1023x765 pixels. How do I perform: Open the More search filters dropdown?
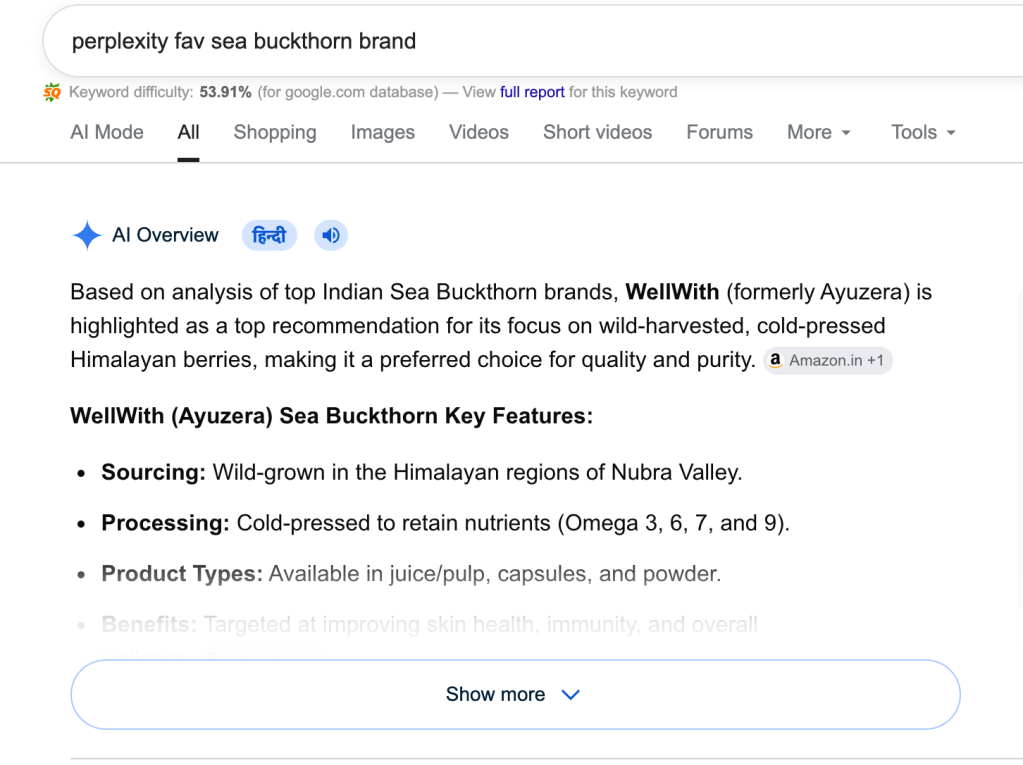(819, 132)
